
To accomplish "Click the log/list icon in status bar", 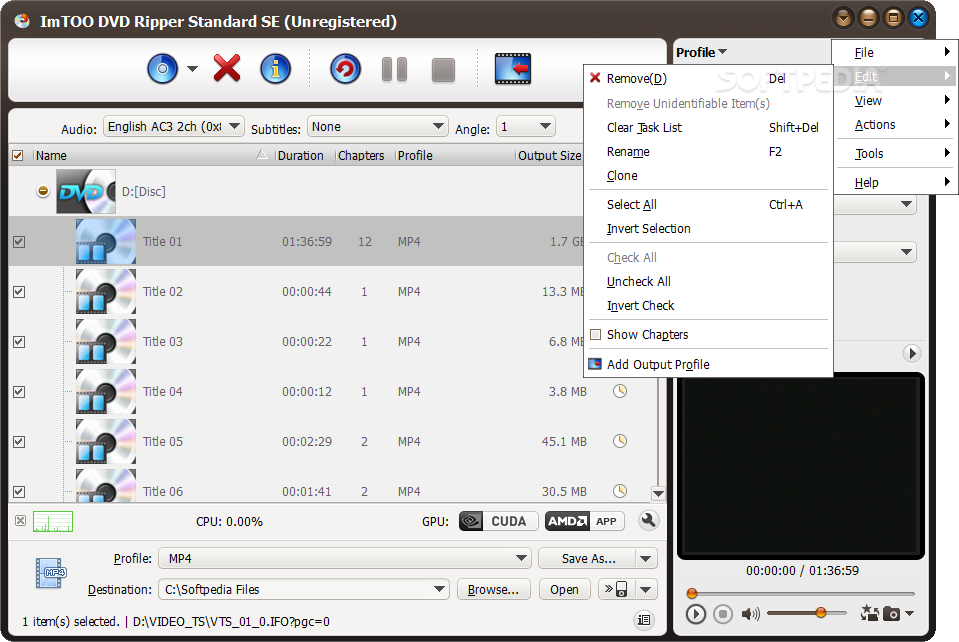I will [x=644, y=620].
